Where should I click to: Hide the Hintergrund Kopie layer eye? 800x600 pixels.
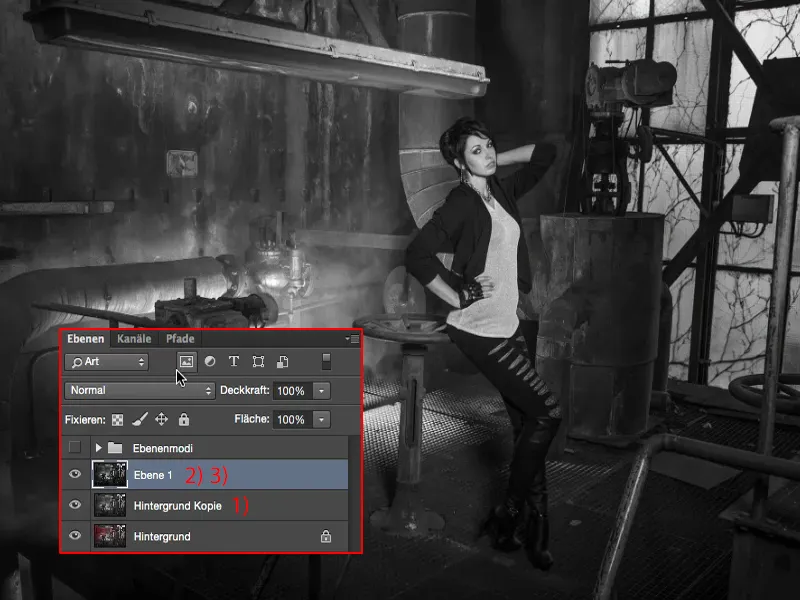click(75, 505)
